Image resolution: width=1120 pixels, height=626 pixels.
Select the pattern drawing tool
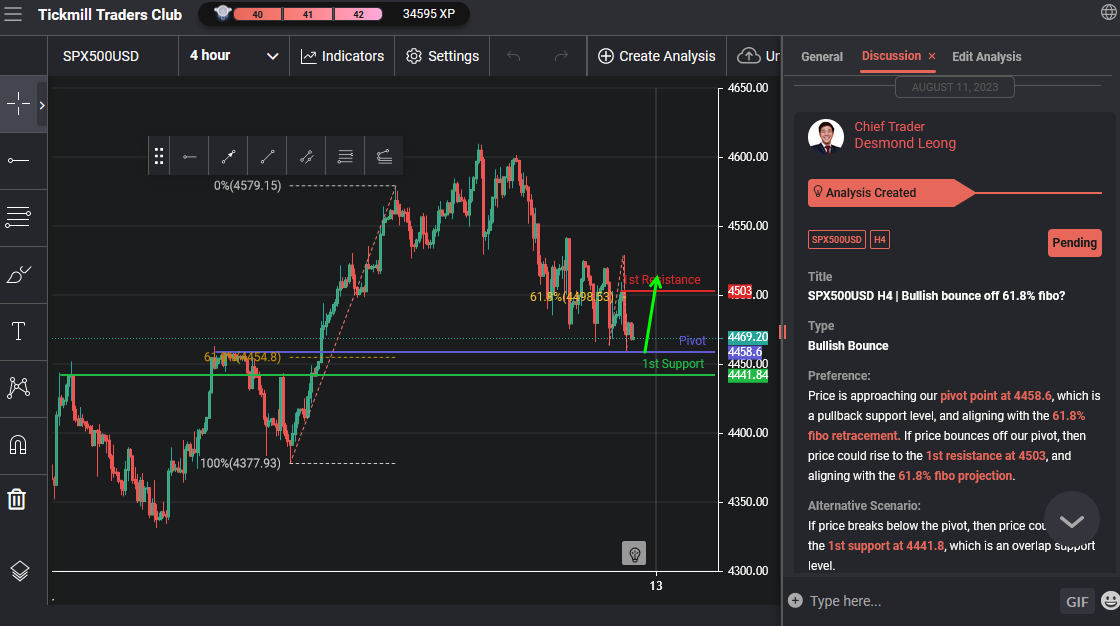tap(19, 387)
